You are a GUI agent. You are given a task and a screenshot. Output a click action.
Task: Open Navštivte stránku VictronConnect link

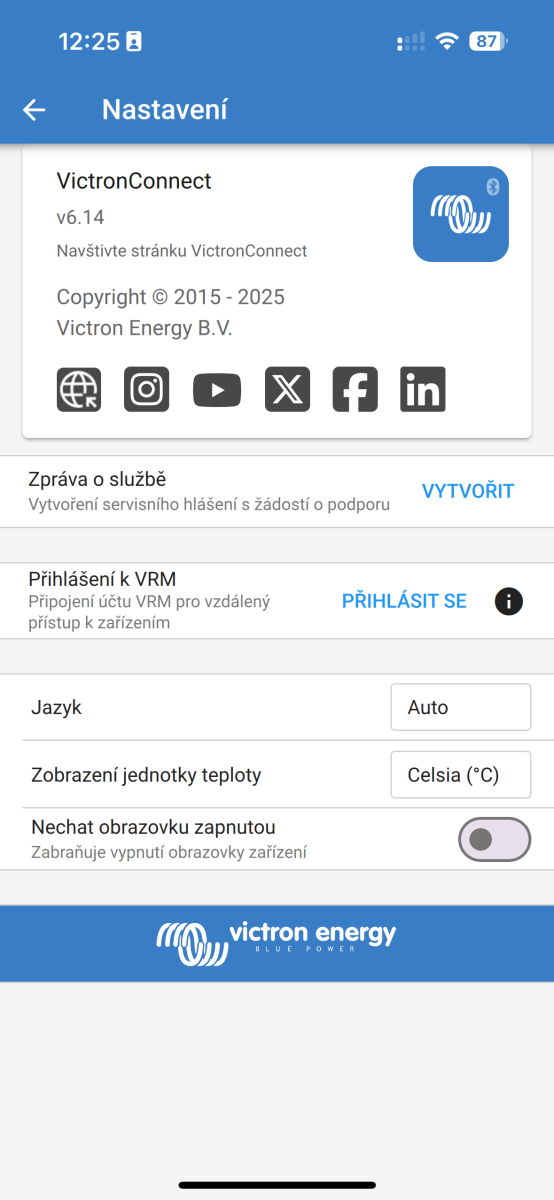pyautogui.click(x=182, y=251)
